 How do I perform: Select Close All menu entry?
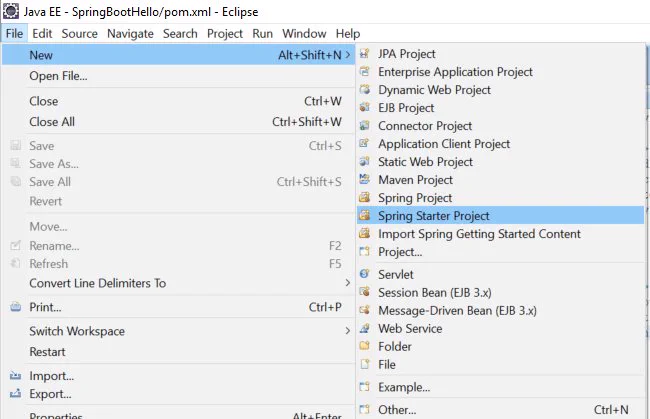(x=178, y=122)
